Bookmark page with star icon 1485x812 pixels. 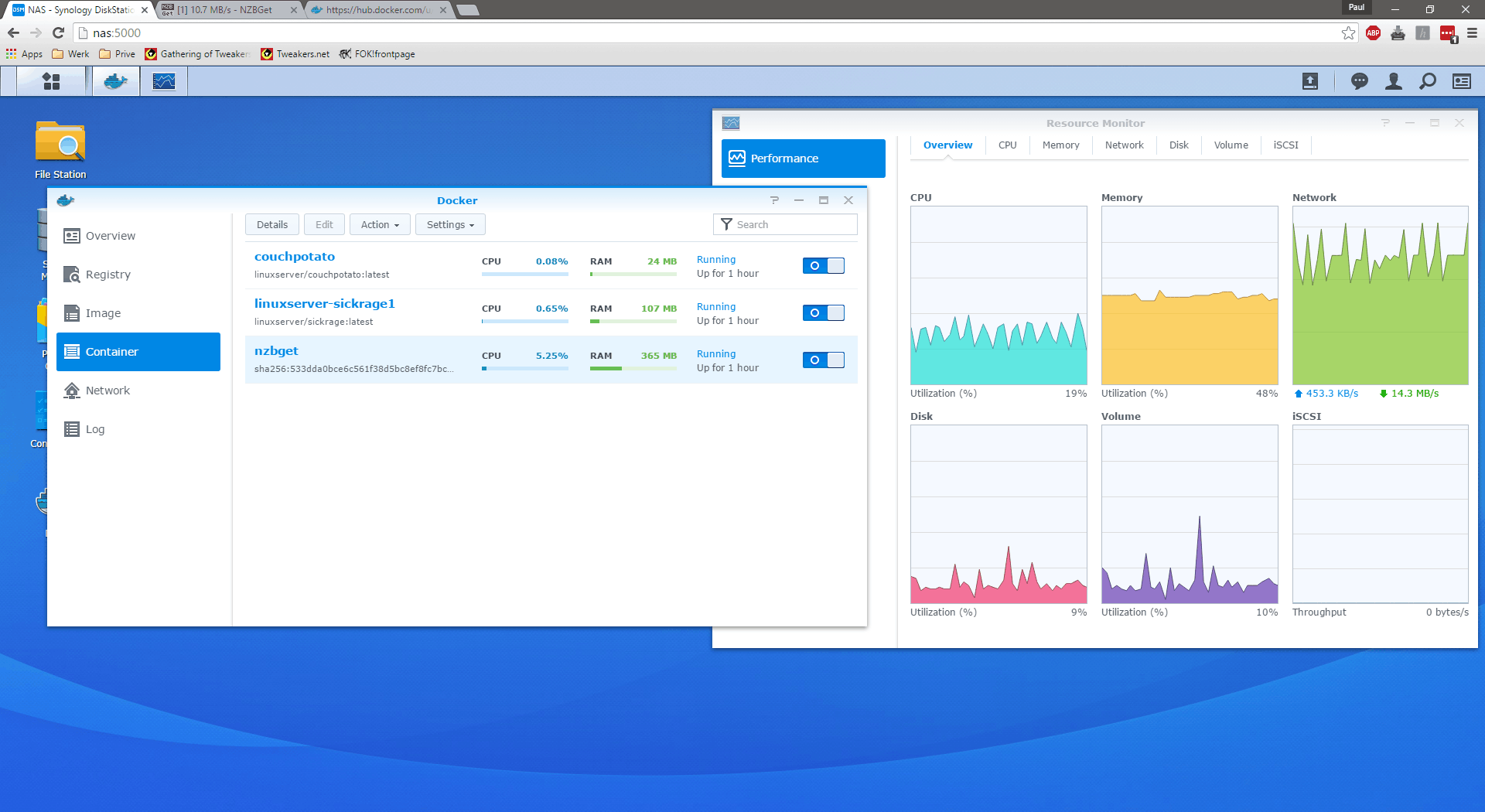point(1348,32)
